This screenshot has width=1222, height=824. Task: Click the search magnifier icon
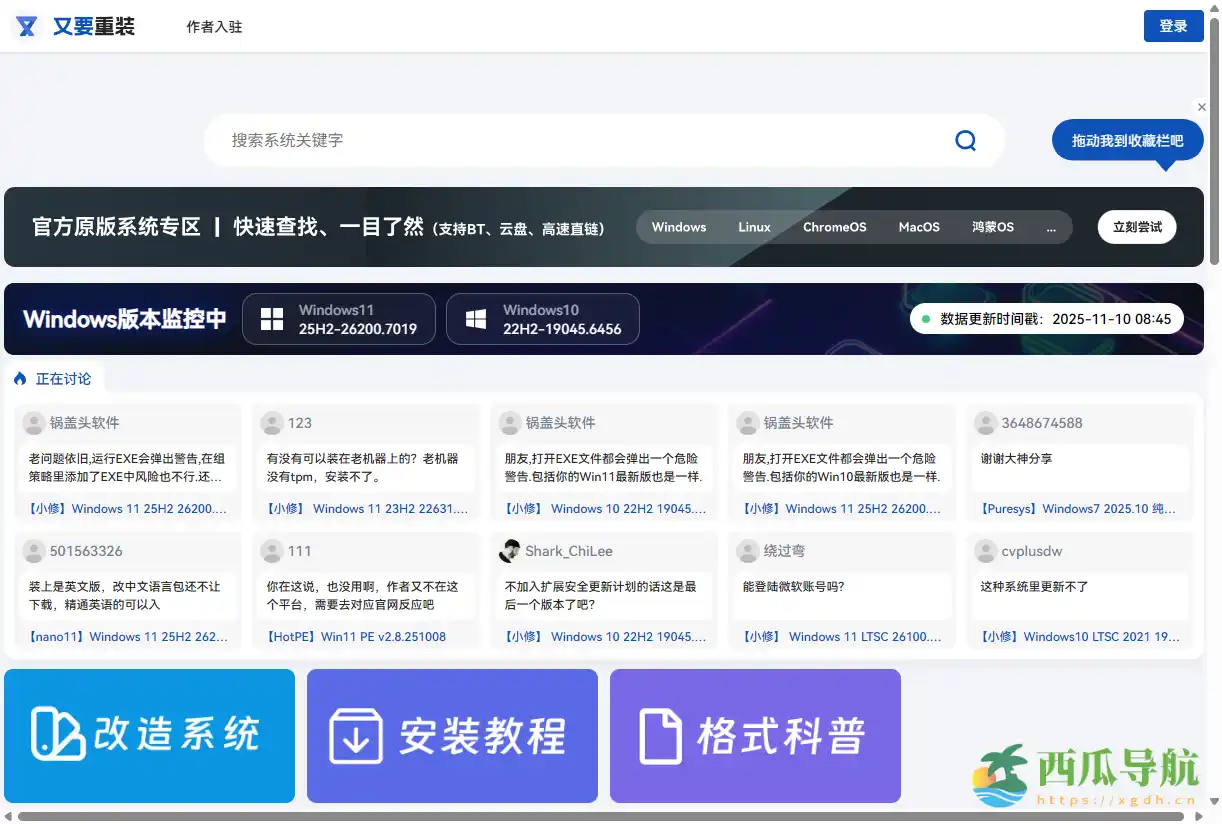coord(965,140)
